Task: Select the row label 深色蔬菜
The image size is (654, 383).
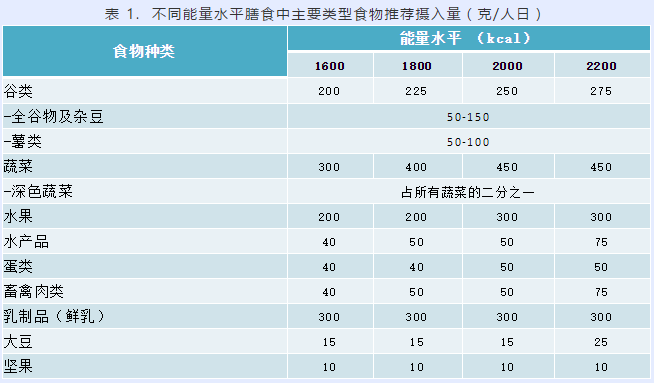Action: click(x=38, y=192)
